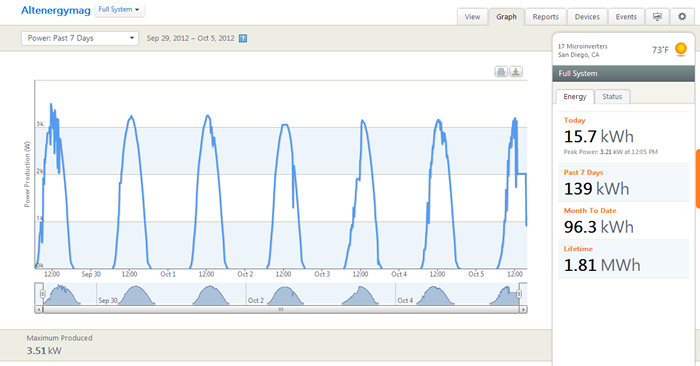The image size is (700, 366).
Task: Click the download graph data icon
Action: [x=516, y=72]
